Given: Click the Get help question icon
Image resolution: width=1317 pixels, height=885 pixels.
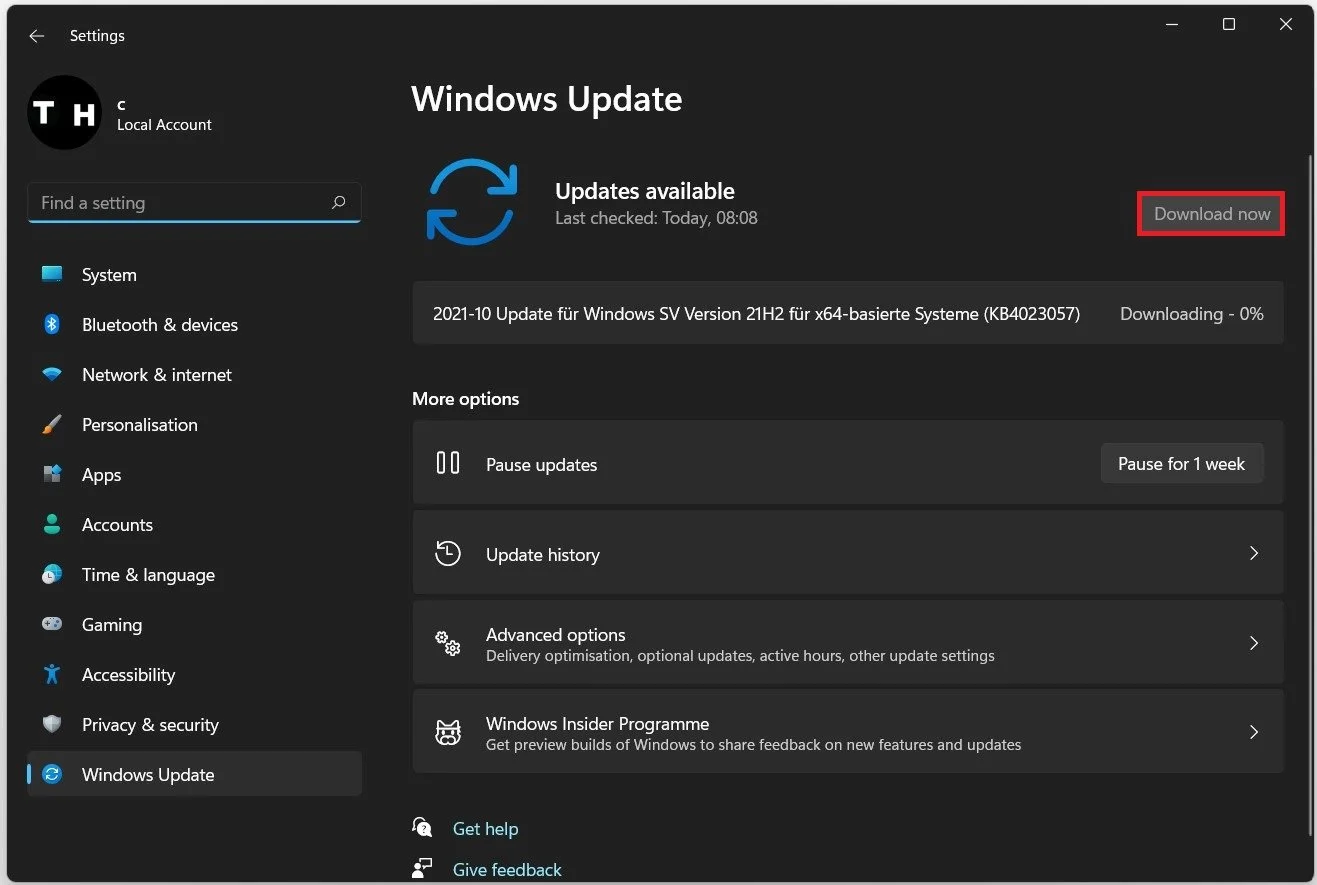Looking at the screenshot, I should pos(422,828).
